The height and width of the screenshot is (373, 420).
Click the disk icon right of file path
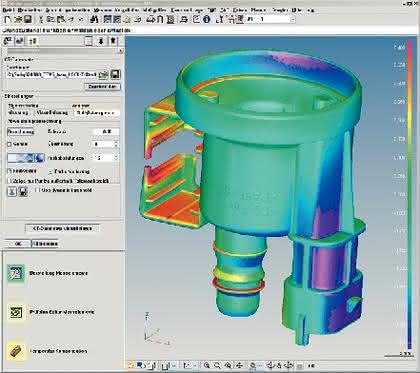pos(115,74)
